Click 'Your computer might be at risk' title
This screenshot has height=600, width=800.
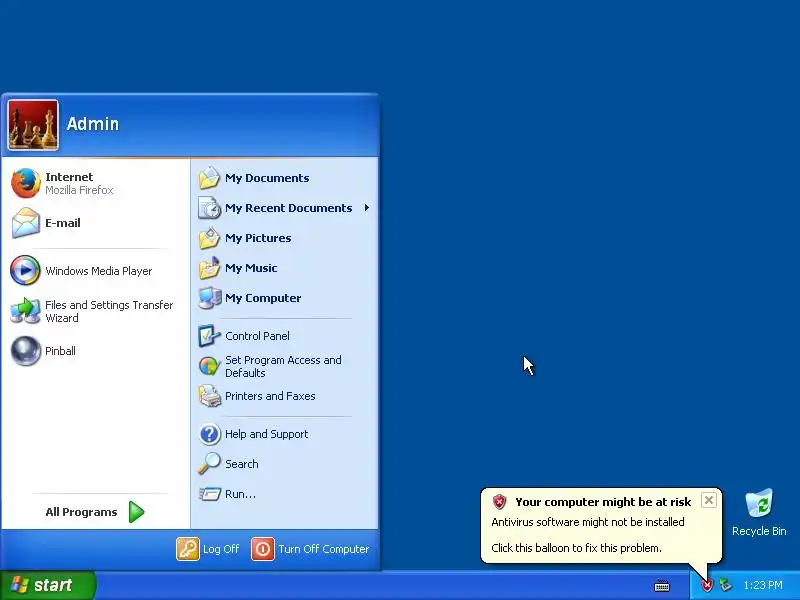tap(603, 502)
